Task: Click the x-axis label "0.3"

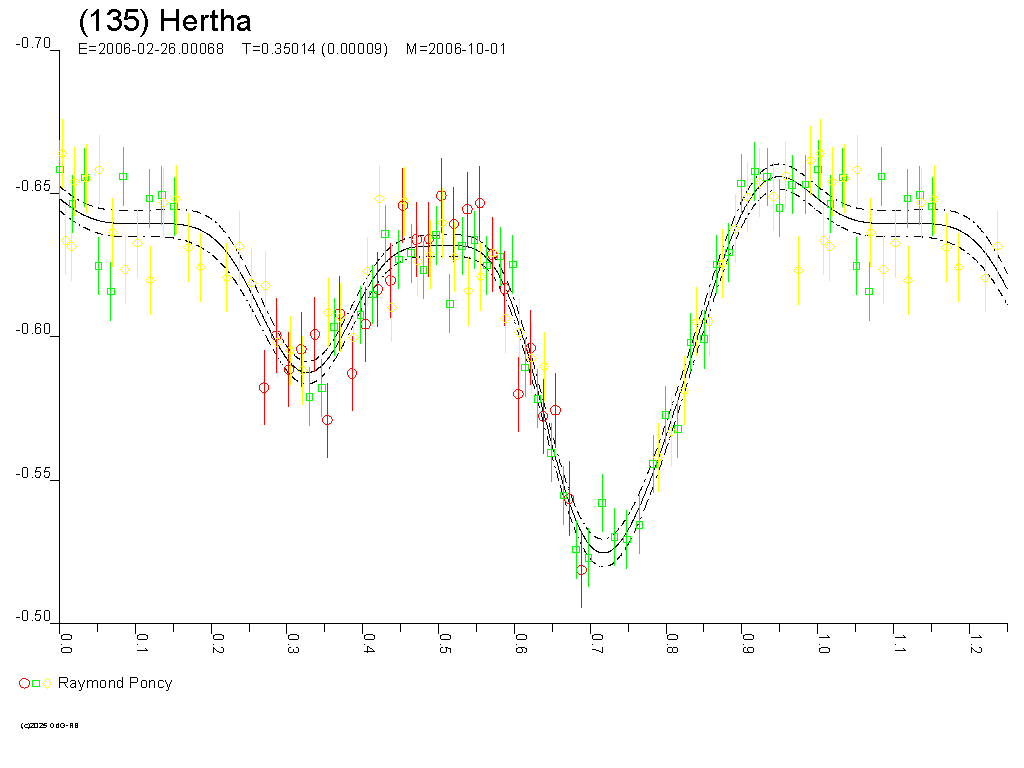Action: pyautogui.click(x=293, y=643)
